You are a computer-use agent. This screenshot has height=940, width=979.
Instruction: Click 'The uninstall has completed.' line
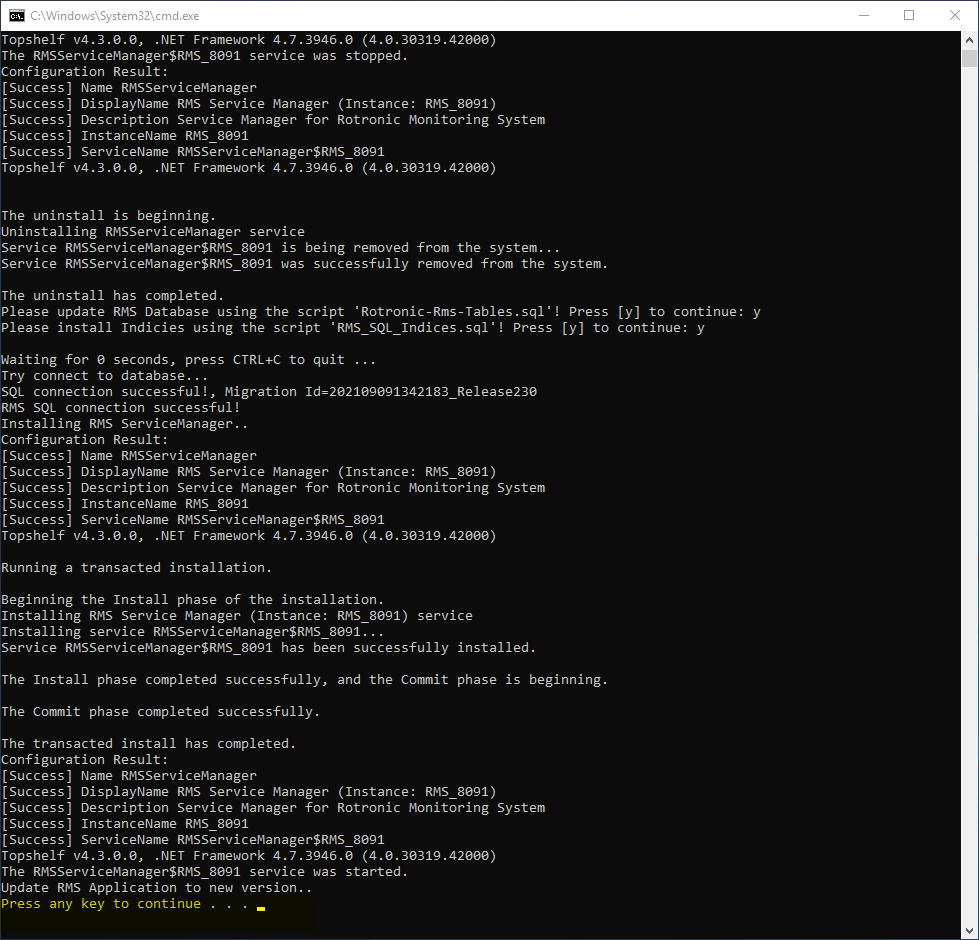tap(112, 296)
